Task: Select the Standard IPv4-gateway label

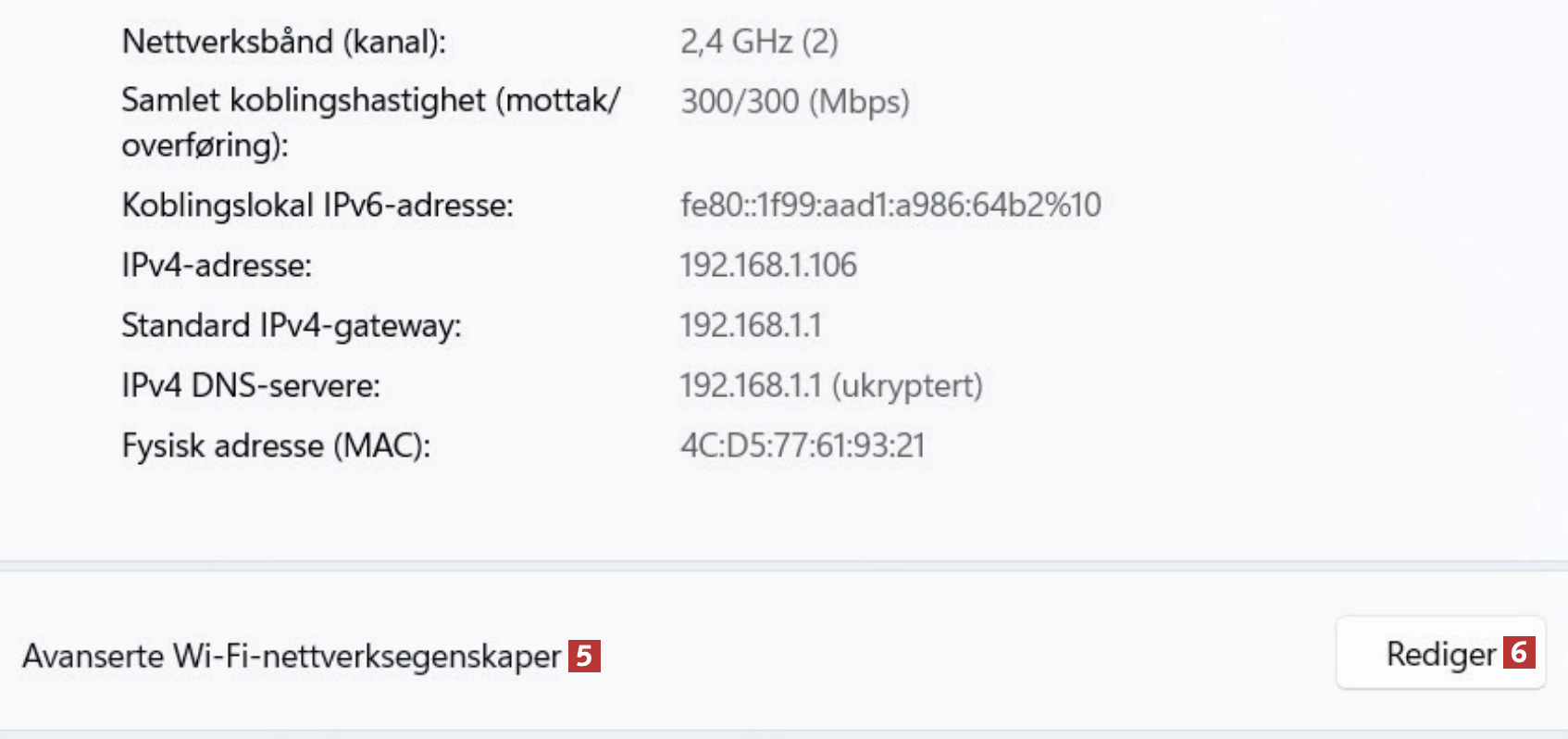Action: 291,326
